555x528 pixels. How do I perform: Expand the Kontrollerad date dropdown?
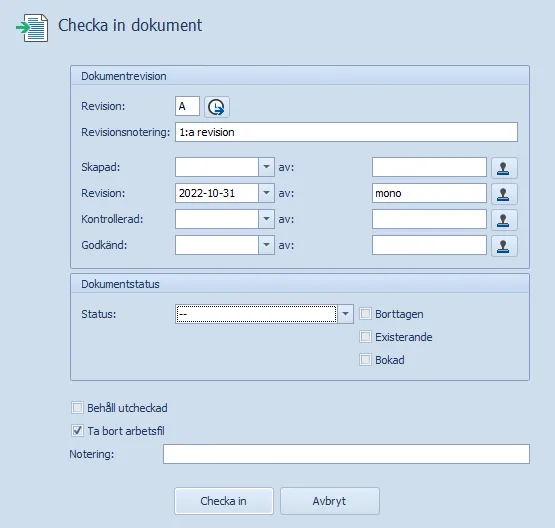(x=267, y=219)
